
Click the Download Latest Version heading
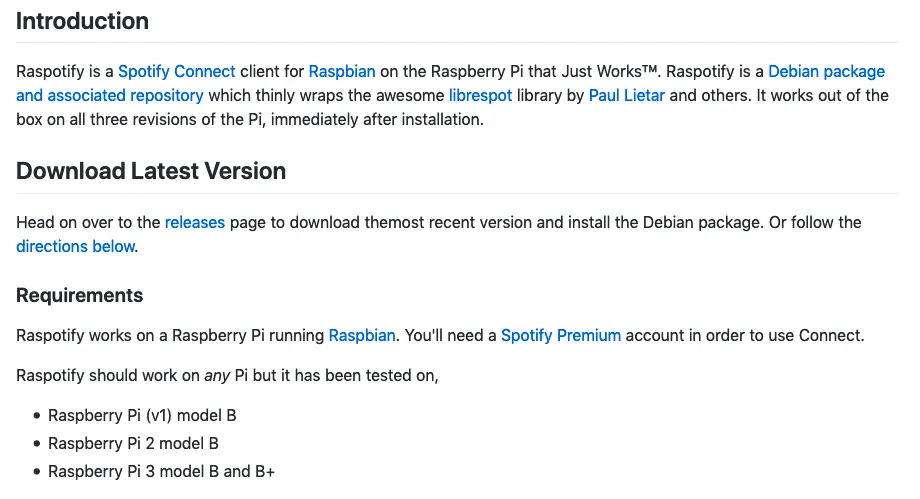[x=151, y=171]
